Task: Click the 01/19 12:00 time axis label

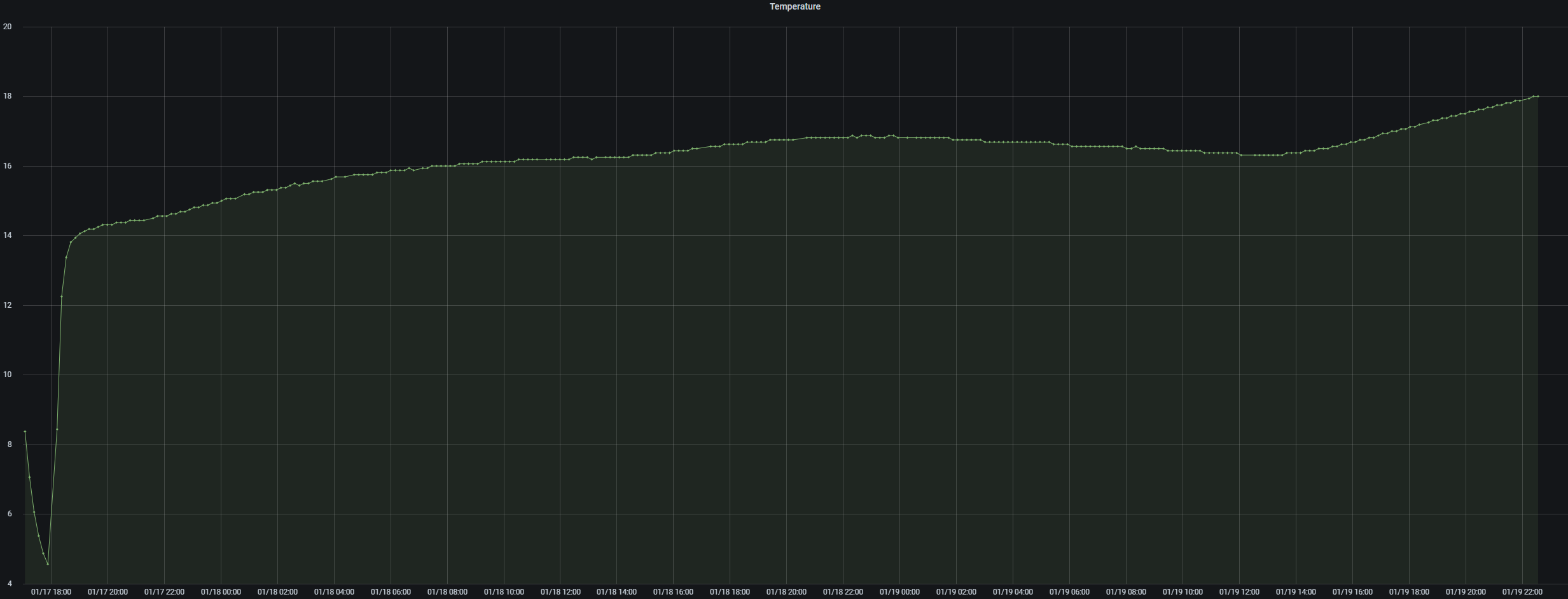Action: (1239, 592)
